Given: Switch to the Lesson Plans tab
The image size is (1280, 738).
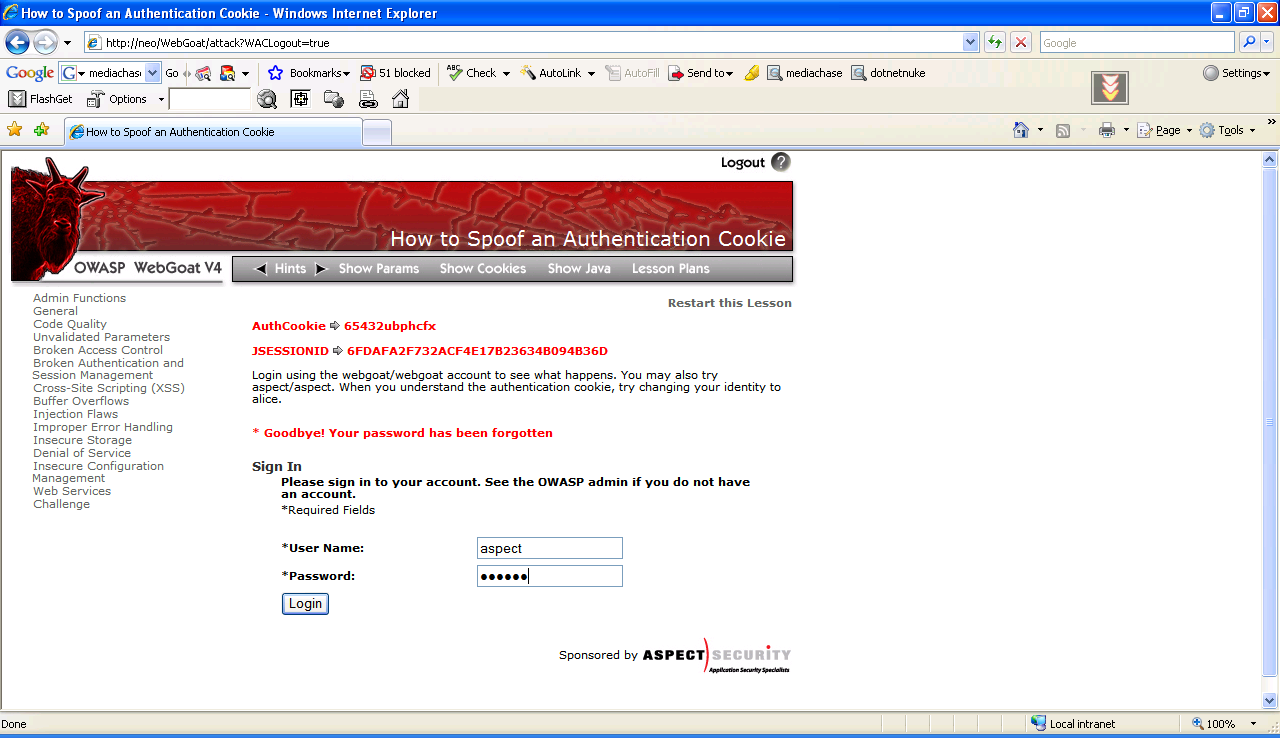Looking at the screenshot, I should click(670, 268).
